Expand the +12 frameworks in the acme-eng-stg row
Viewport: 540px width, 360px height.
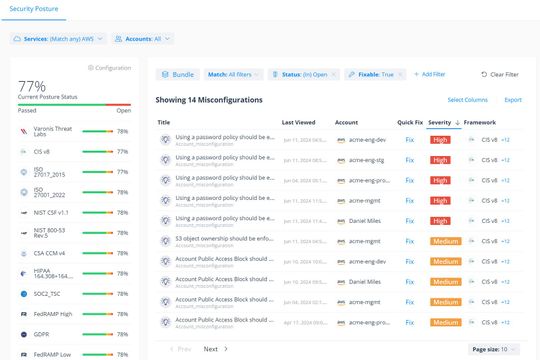coord(505,160)
